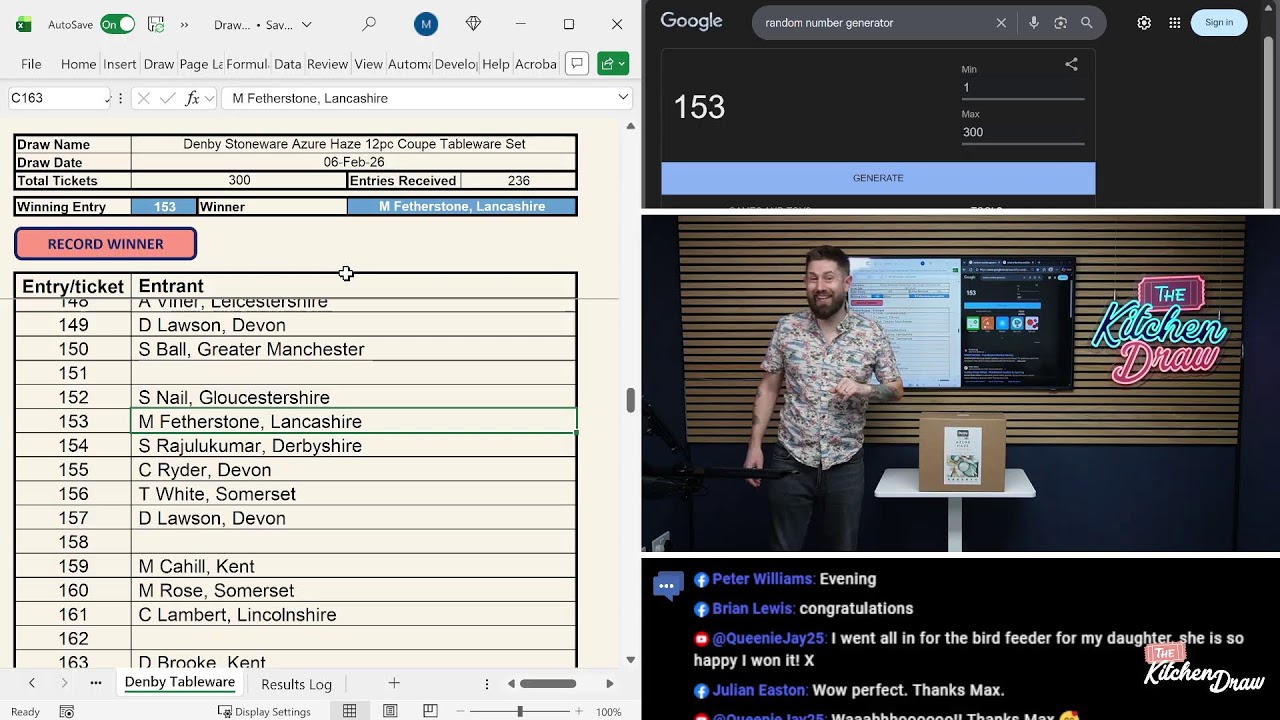Click the RECORD WINNER button

pos(105,244)
